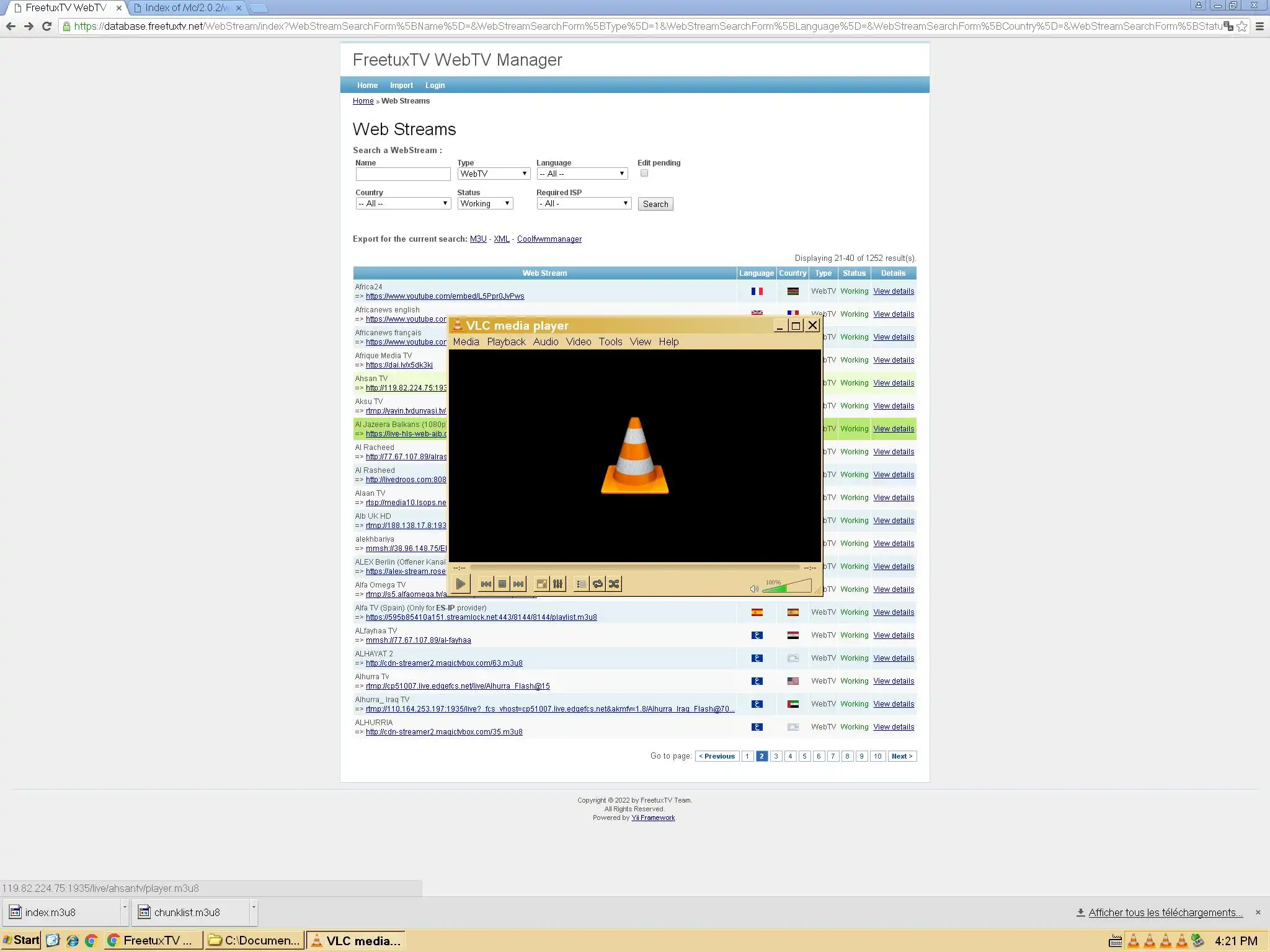The height and width of the screenshot is (952, 1270).
Task: Expand the Status dropdown showing Working
Action: click(x=485, y=204)
